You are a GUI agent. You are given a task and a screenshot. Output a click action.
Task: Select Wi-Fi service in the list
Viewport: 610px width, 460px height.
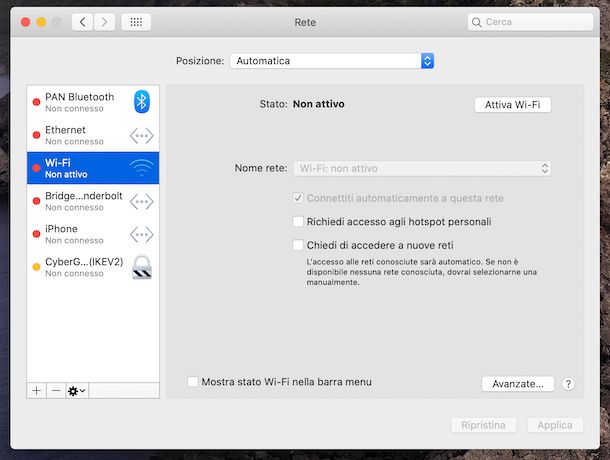click(93, 168)
